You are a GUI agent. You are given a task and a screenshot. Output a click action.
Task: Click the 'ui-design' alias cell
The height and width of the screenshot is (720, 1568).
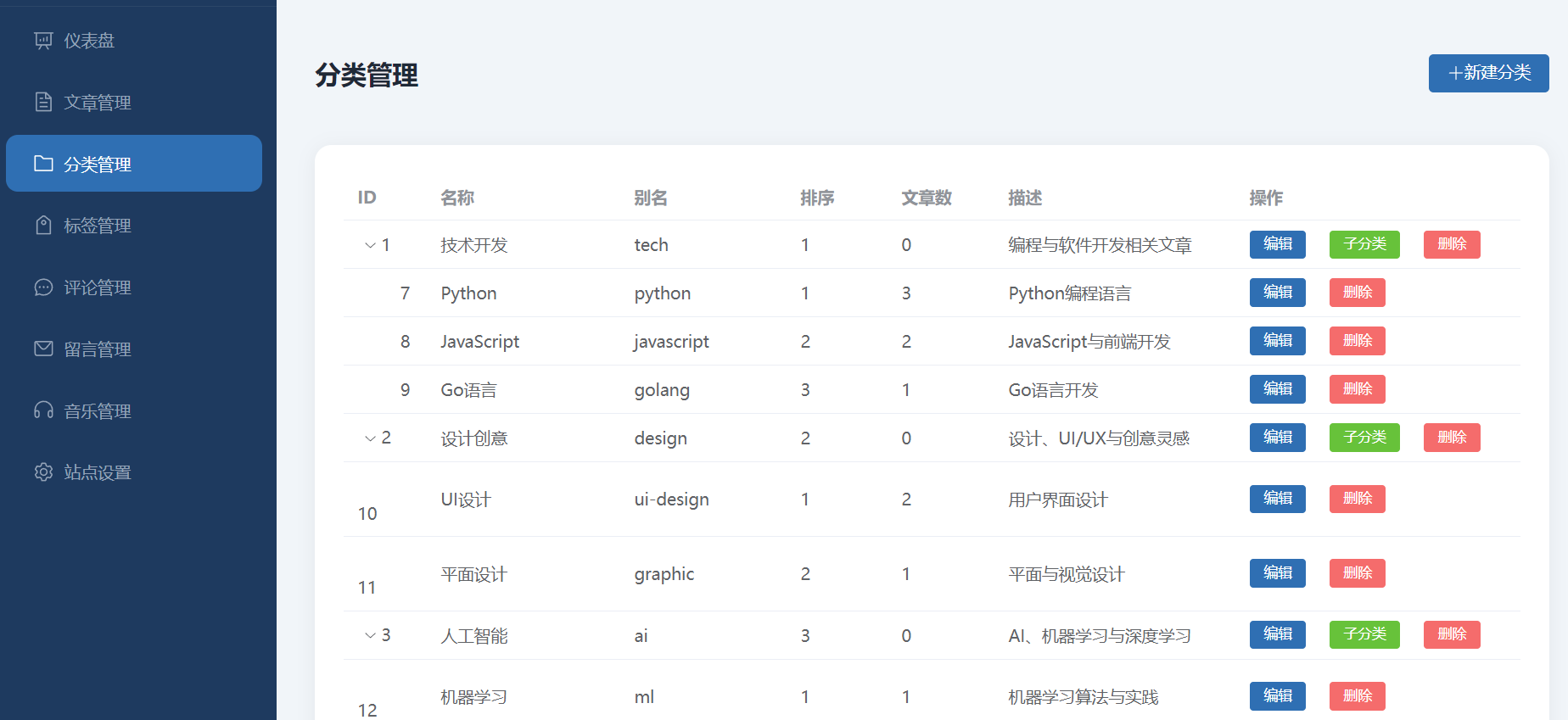[x=671, y=500]
